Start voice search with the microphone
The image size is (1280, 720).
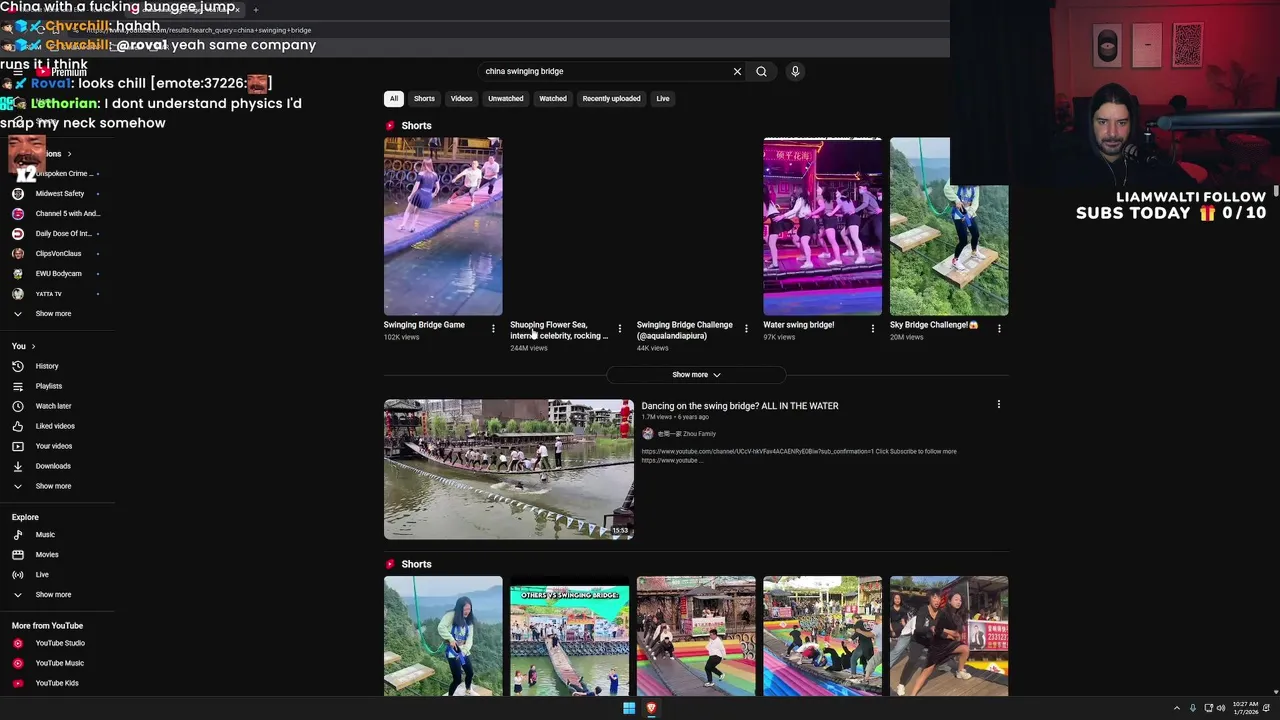point(795,71)
